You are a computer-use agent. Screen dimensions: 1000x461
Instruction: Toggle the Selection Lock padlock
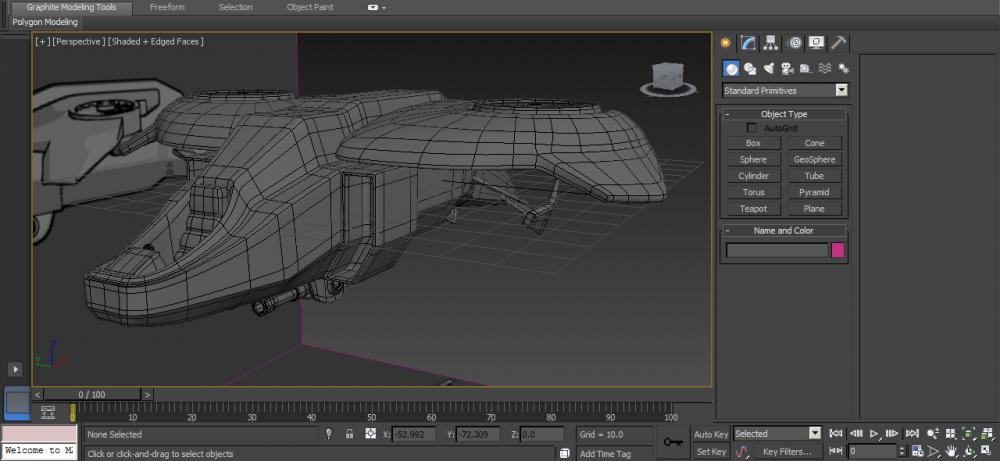click(349, 434)
